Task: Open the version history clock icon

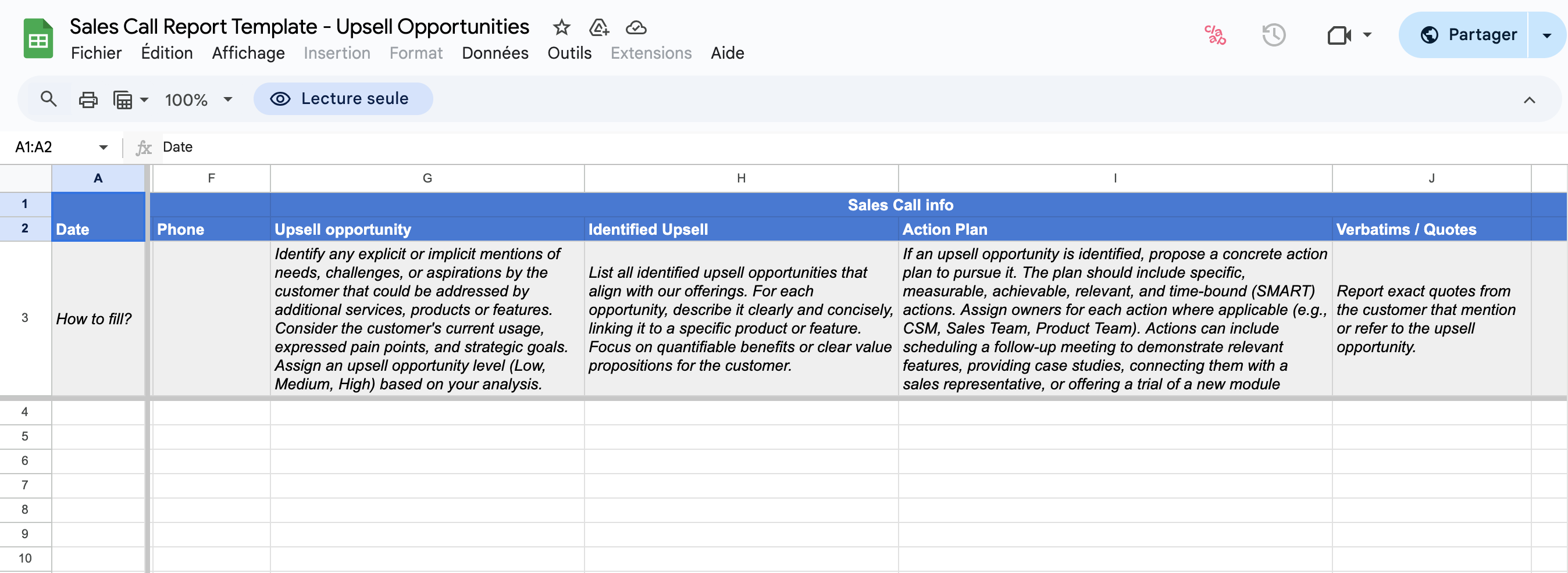Action: [x=1273, y=35]
